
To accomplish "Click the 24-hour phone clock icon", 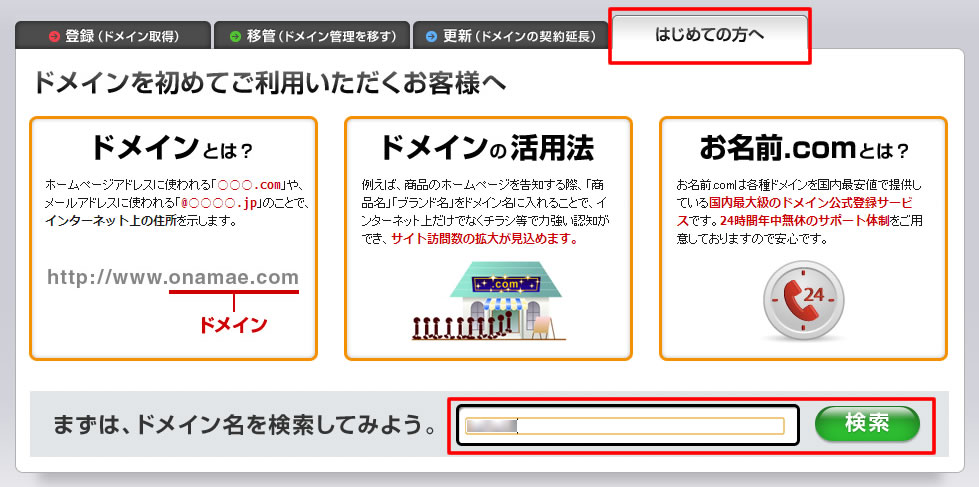I will [x=803, y=300].
